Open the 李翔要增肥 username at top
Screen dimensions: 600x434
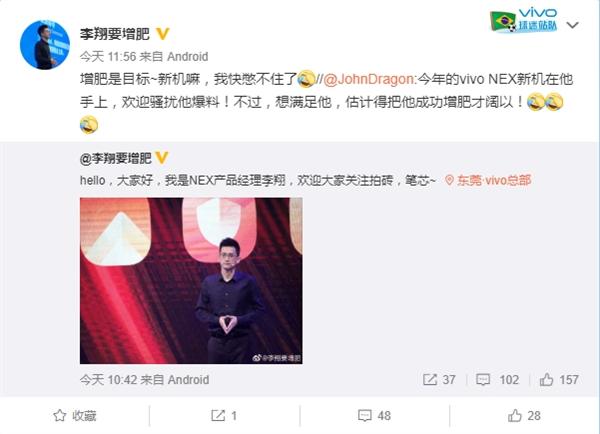[x=115, y=34]
